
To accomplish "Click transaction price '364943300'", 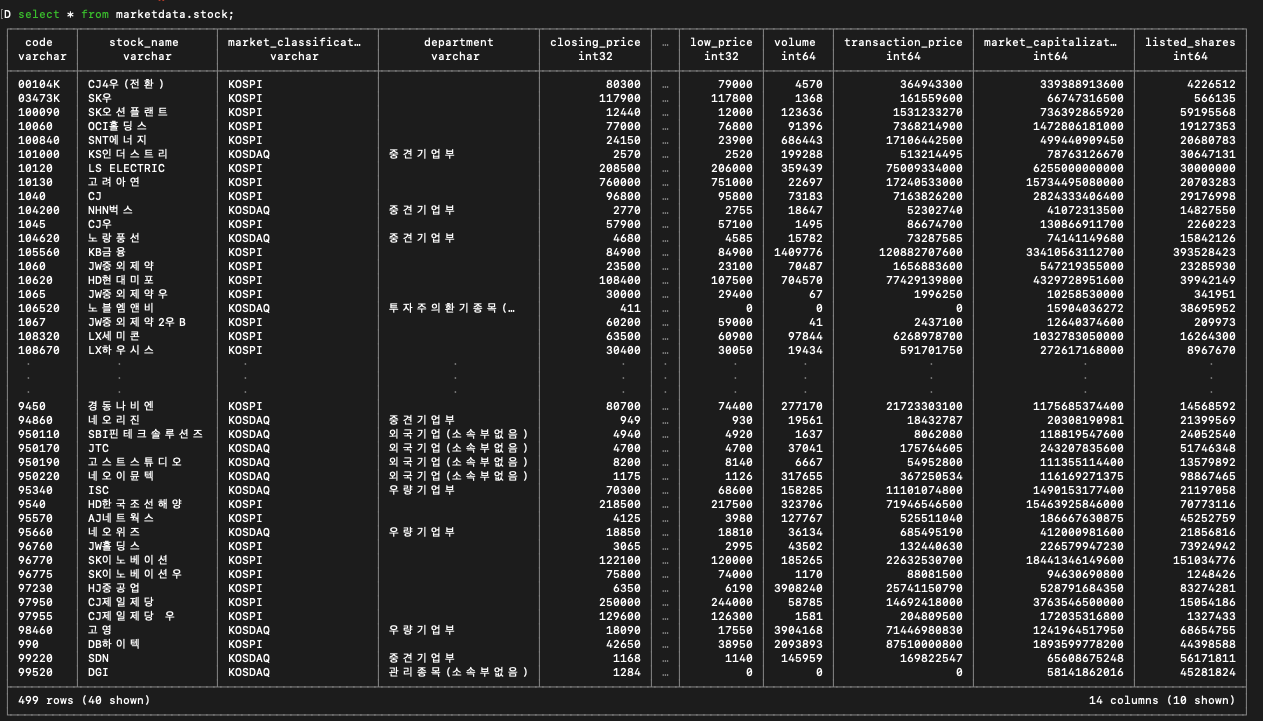I will [x=931, y=84].
